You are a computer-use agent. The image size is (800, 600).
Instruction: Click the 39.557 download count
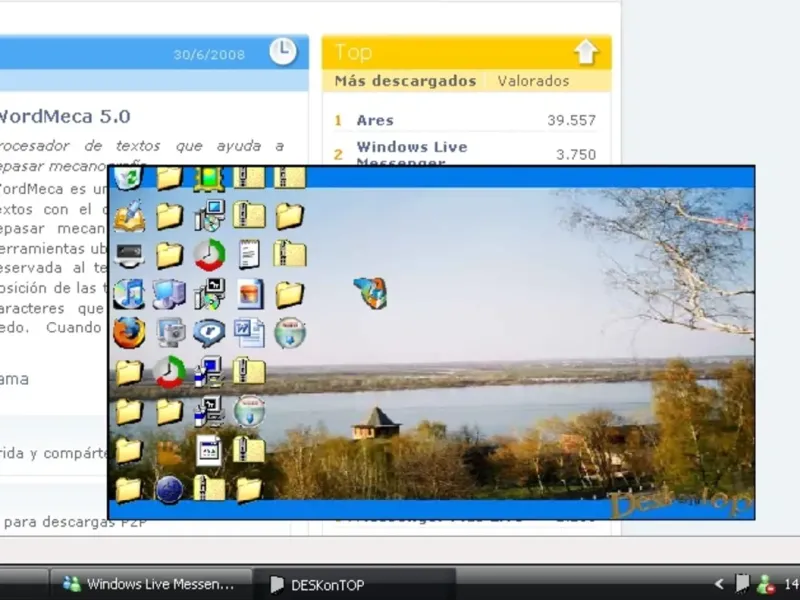(x=571, y=120)
